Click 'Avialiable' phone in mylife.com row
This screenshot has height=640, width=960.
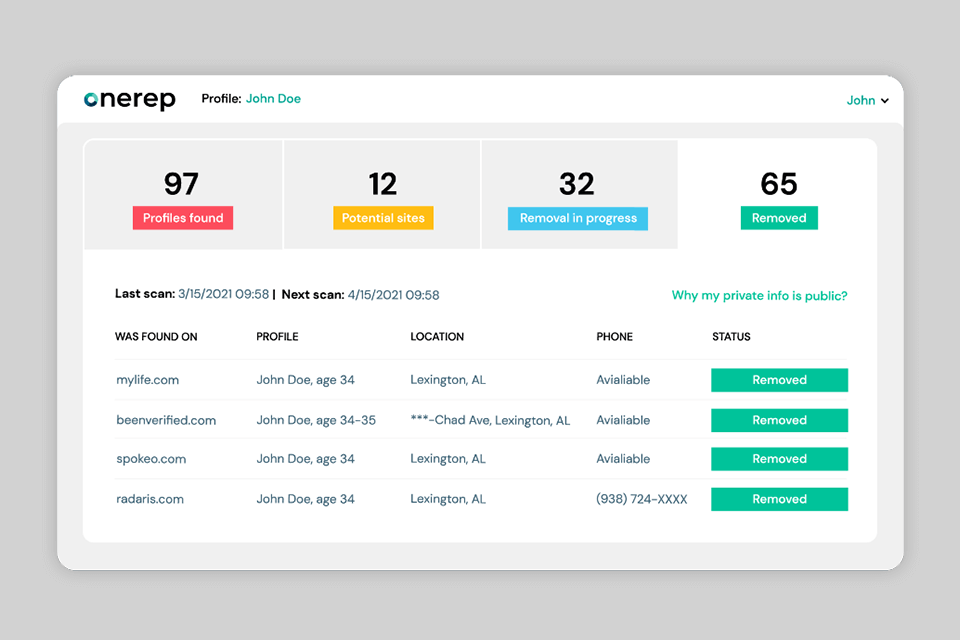click(x=623, y=380)
